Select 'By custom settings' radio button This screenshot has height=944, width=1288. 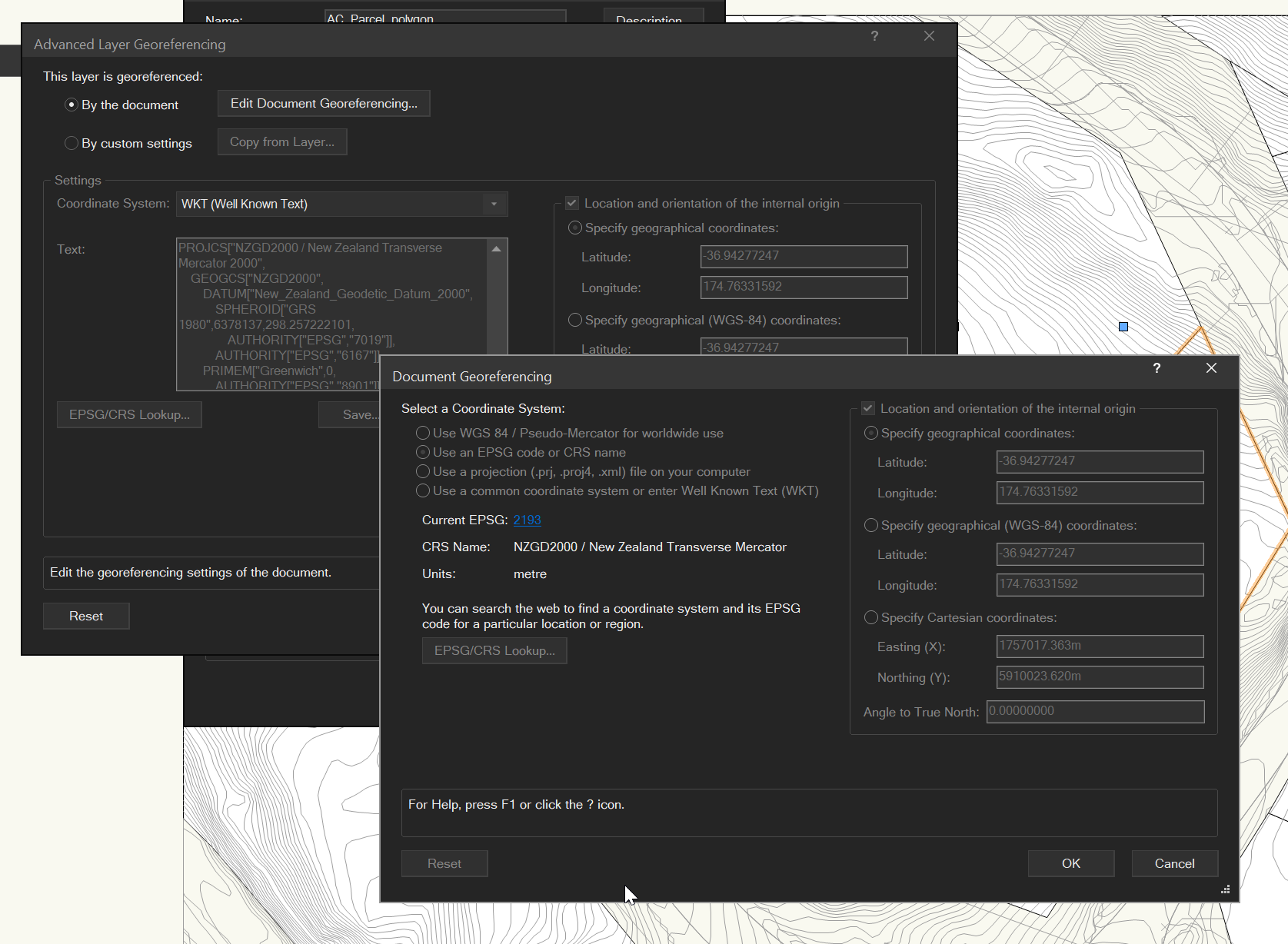click(72, 143)
